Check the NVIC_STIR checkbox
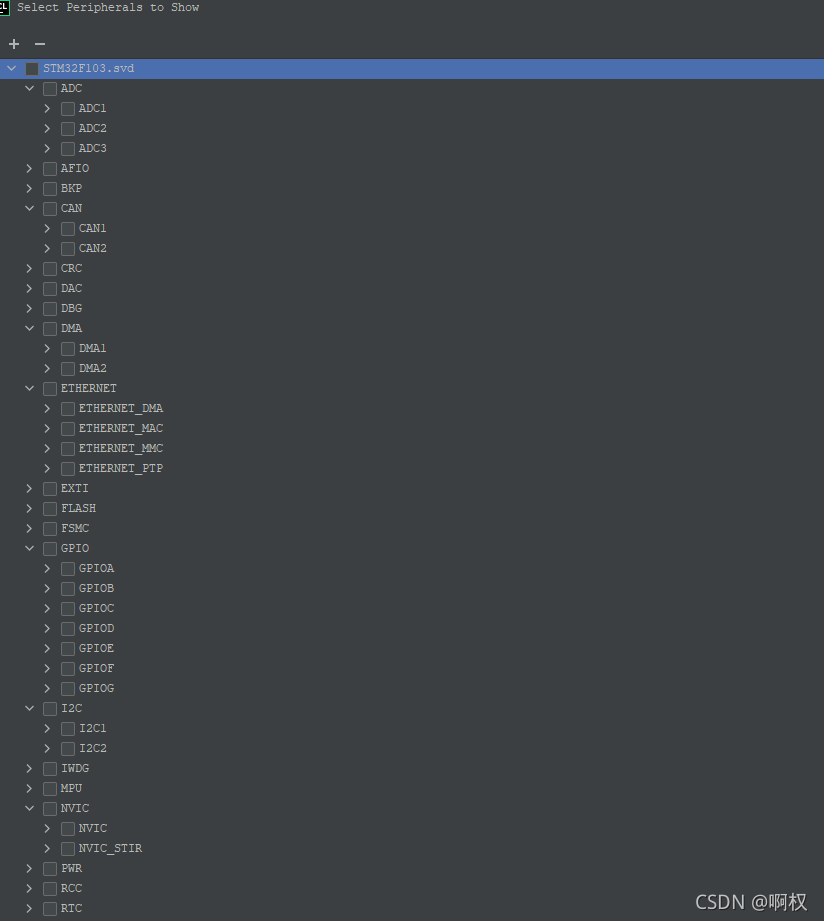 [68, 849]
